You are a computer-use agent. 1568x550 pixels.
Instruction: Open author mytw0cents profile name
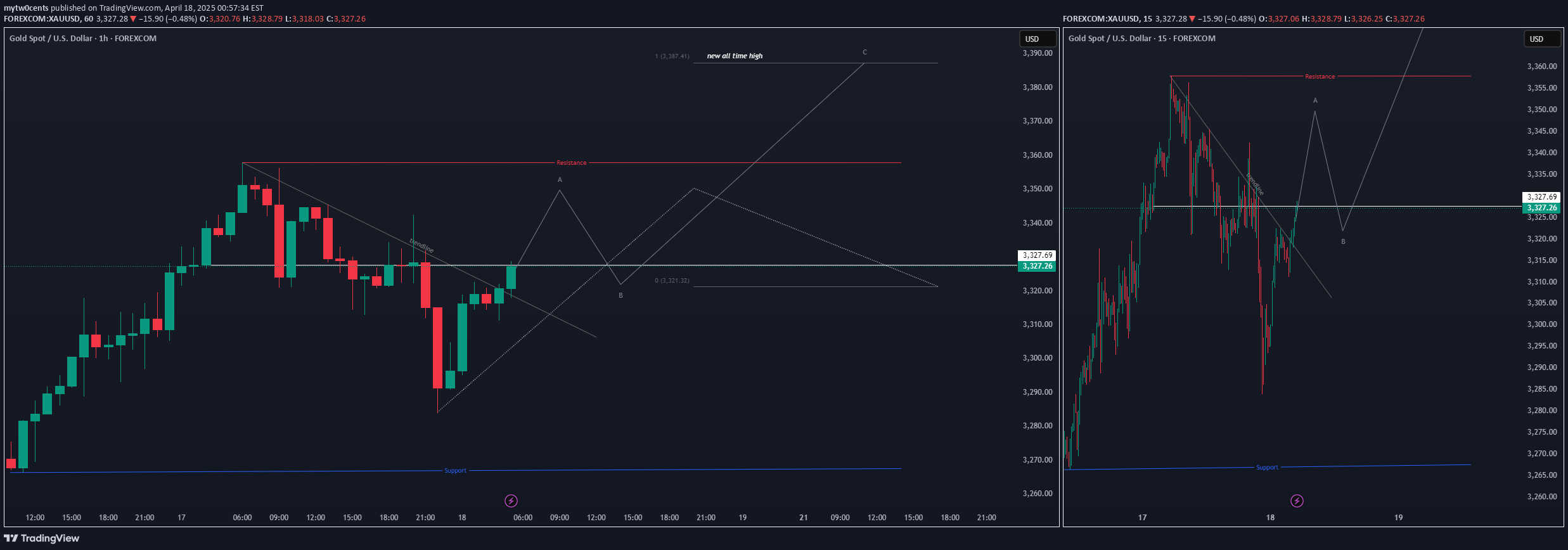[x=26, y=8]
